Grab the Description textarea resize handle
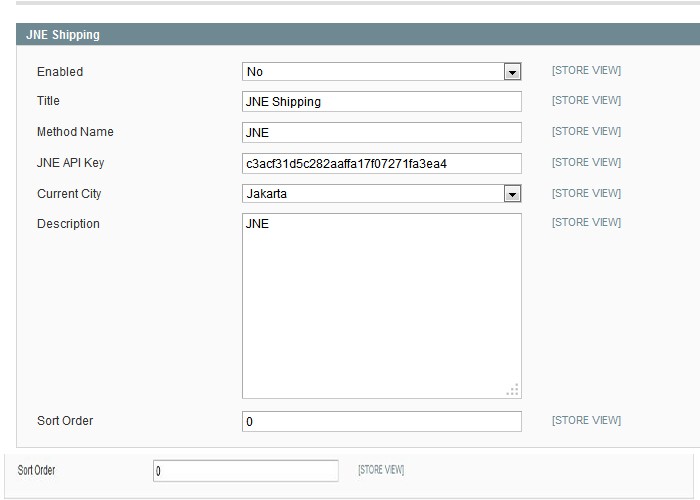 click(513, 390)
